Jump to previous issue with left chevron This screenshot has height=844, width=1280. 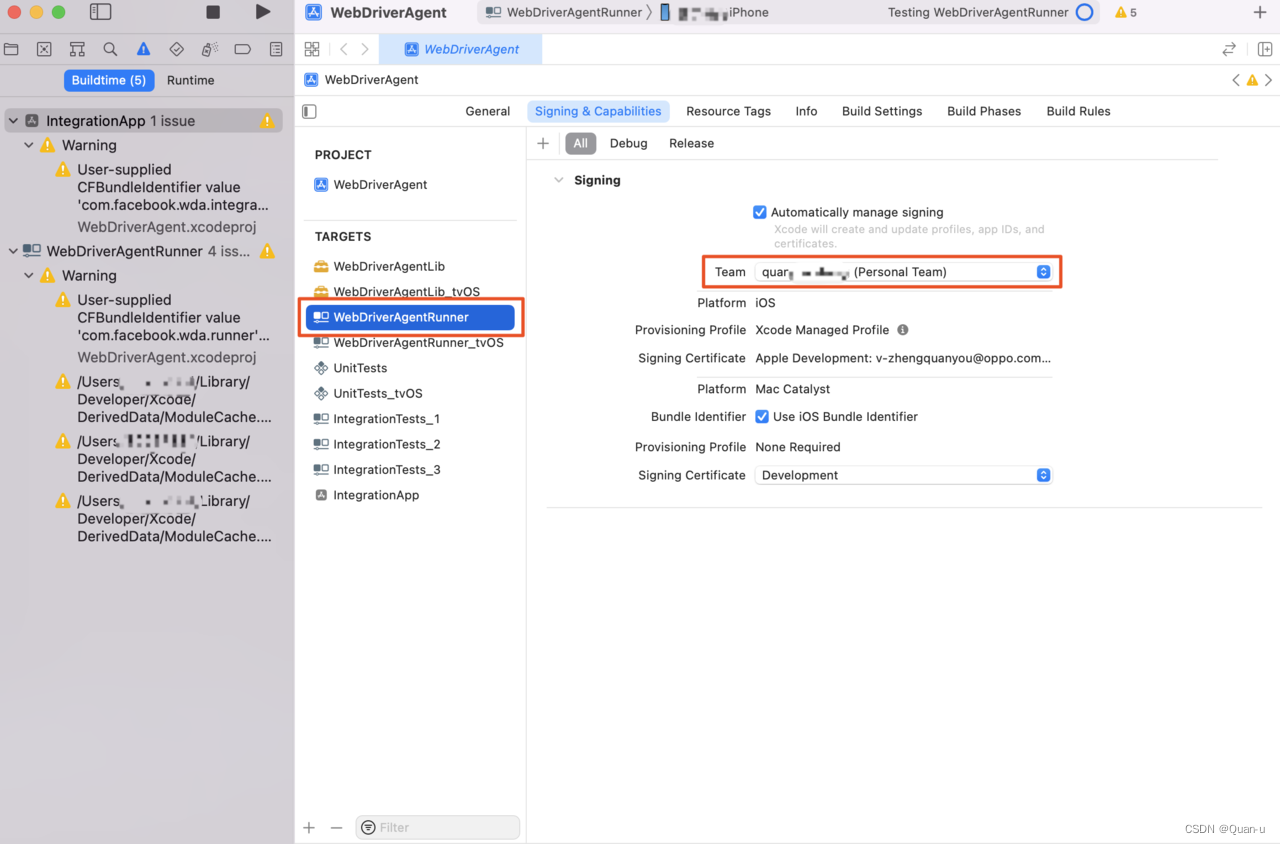tap(1236, 80)
